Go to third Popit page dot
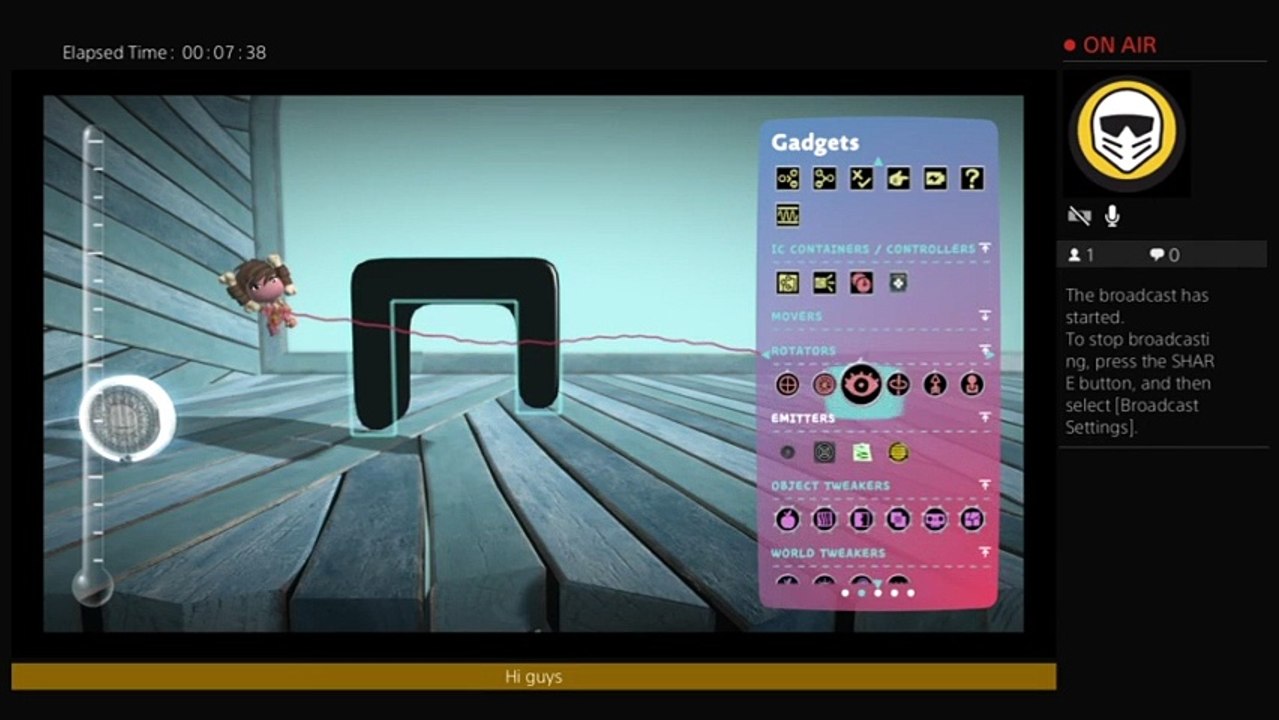 coord(878,593)
